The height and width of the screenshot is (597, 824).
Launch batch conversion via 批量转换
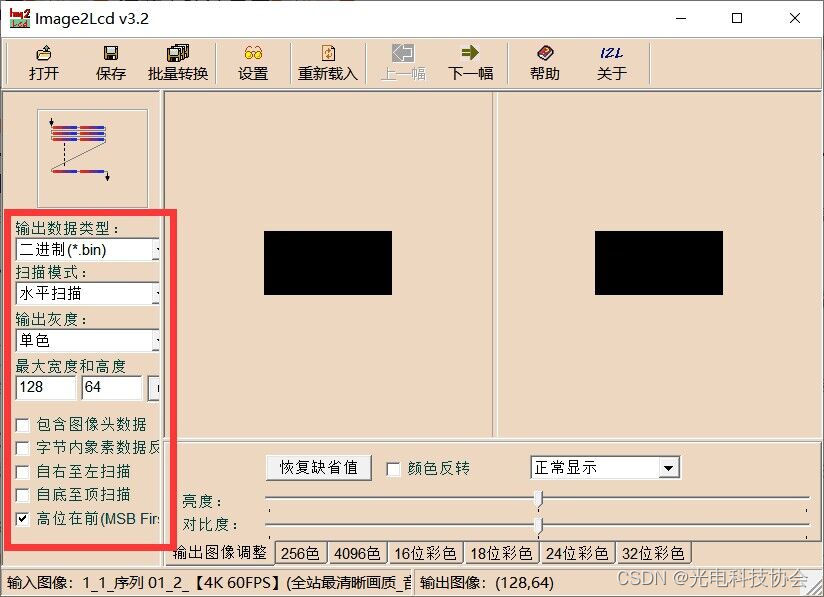click(180, 62)
